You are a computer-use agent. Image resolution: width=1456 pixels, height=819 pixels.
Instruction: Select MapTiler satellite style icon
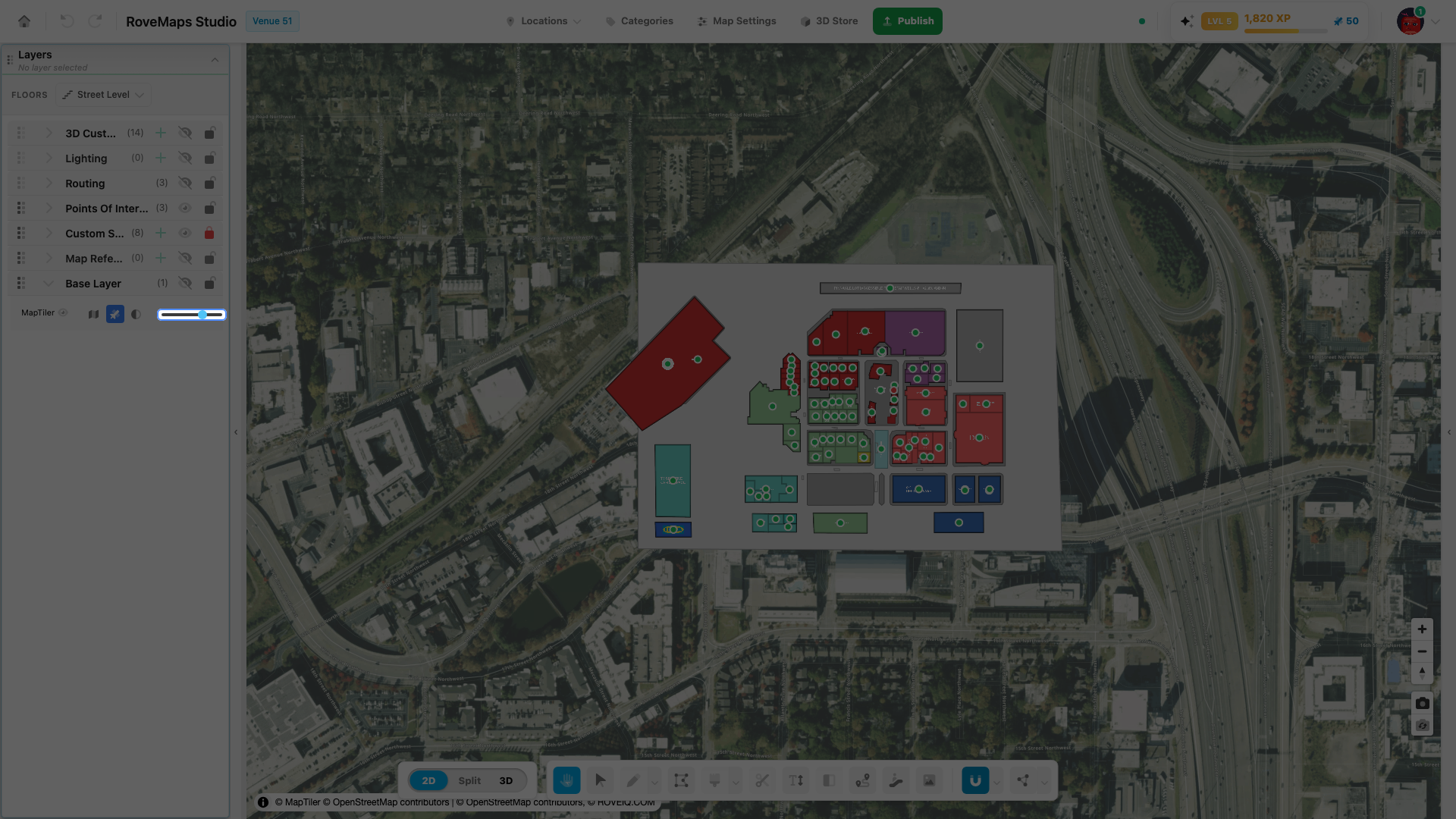tap(115, 314)
